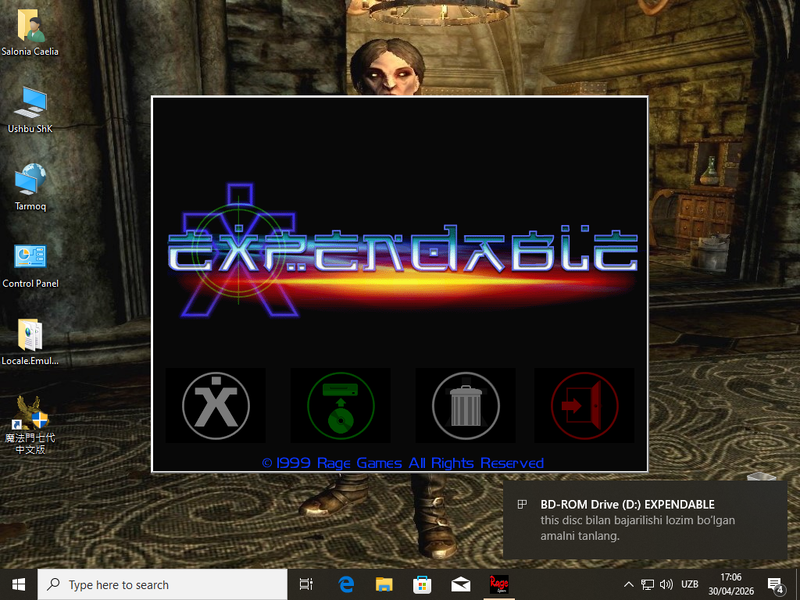Open Task View on the taskbar
Image resolution: width=800 pixels, height=600 pixels.
[306, 585]
